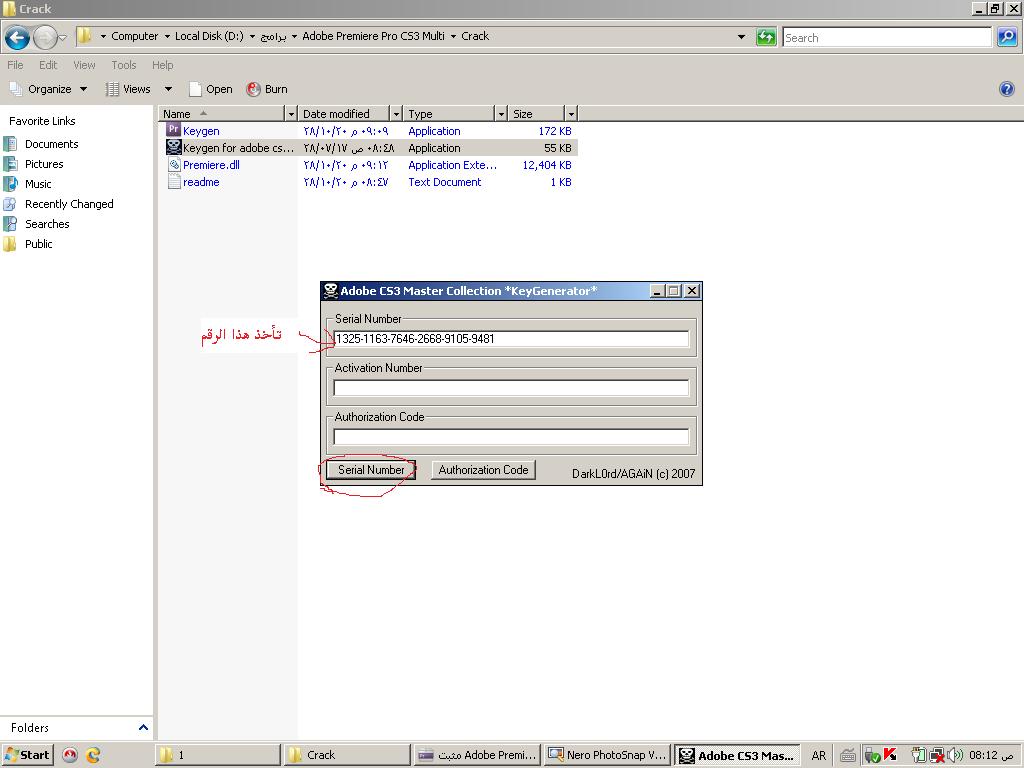Screen dimensions: 1024x768
Task: Click the Back navigation arrow
Action: point(17,38)
